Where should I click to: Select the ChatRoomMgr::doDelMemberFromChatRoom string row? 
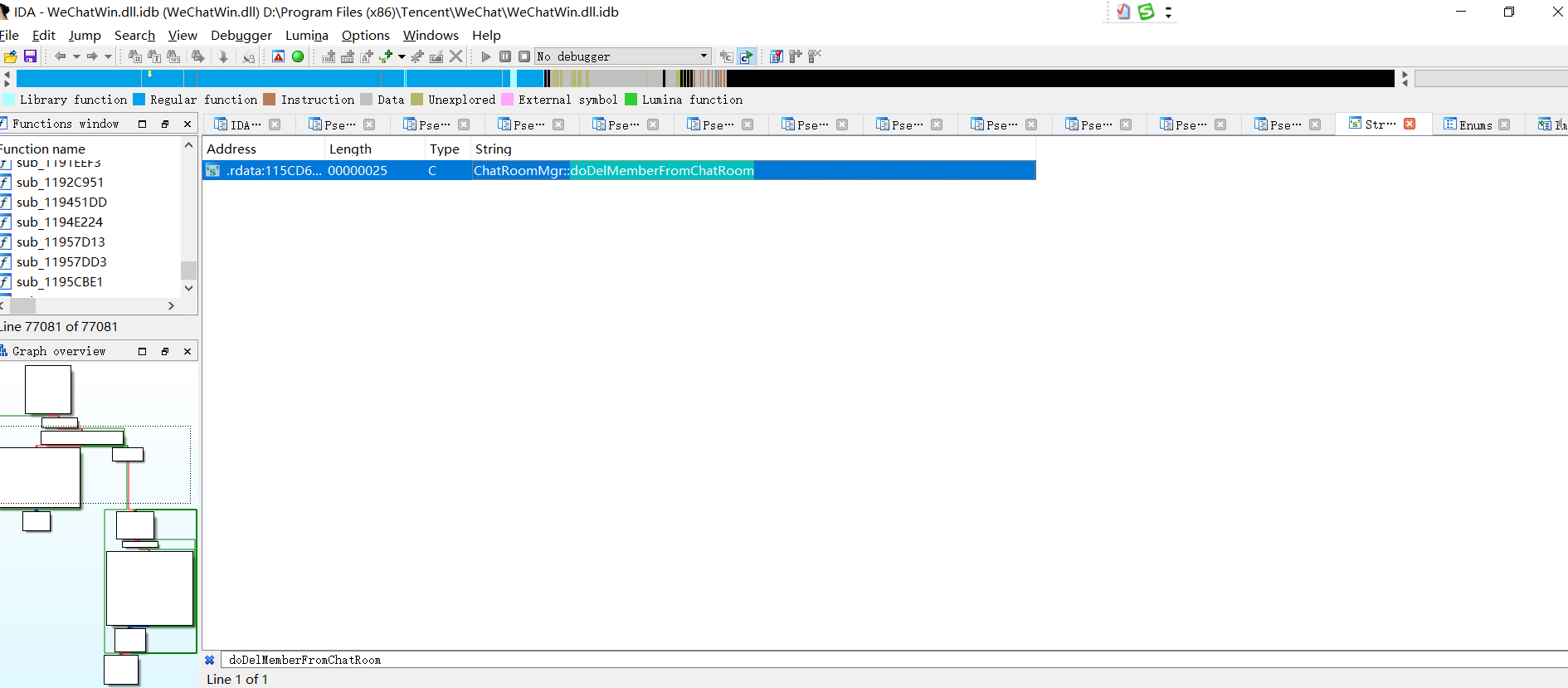coord(620,170)
